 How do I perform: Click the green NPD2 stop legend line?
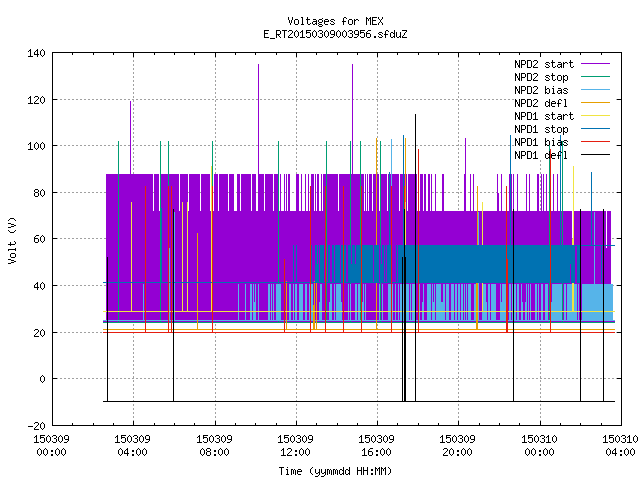click(x=595, y=77)
